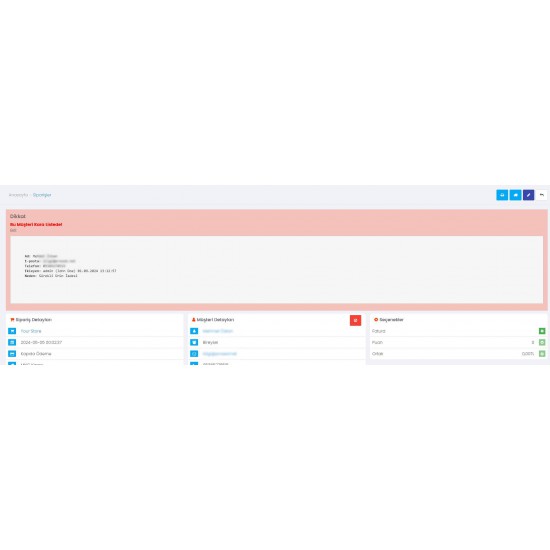Click the credit card icon beside Kapıda Ödeme
The height and width of the screenshot is (550, 550).
click(x=12, y=354)
